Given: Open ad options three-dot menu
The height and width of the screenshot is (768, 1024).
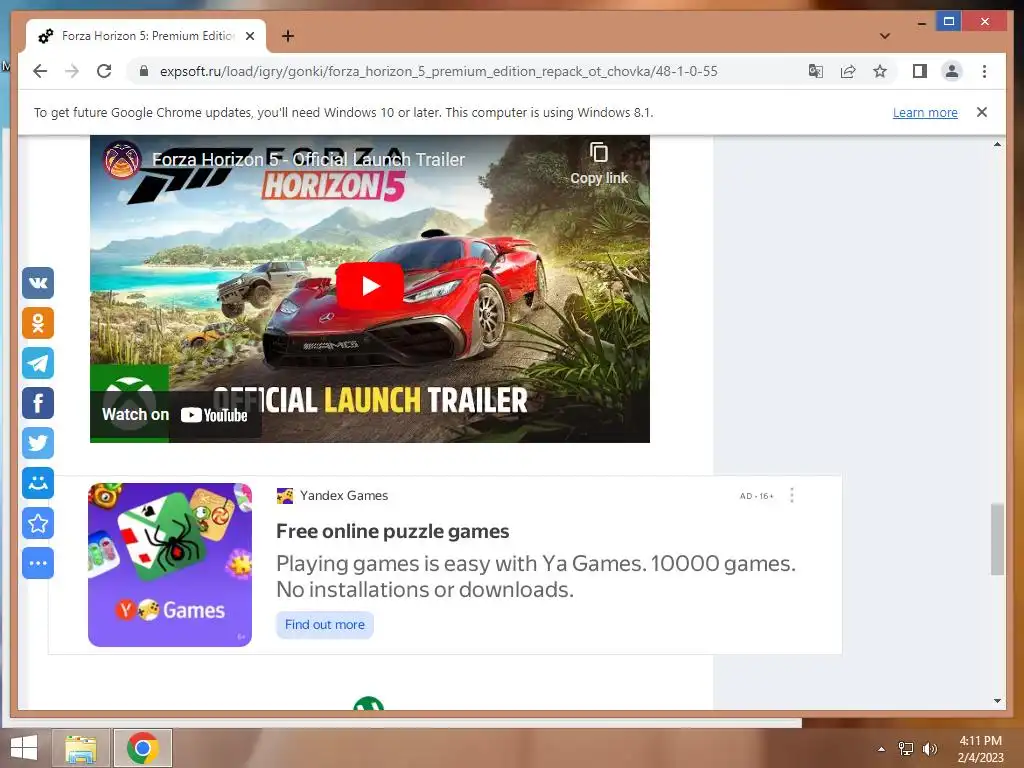Looking at the screenshot, I should click(x=792, y=496).
